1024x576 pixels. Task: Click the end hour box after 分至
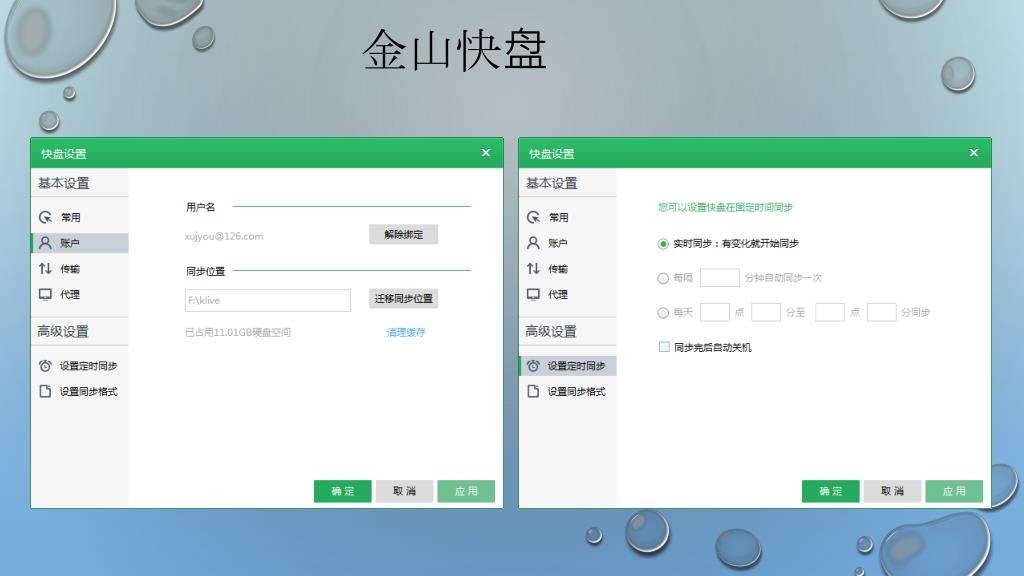830,312
